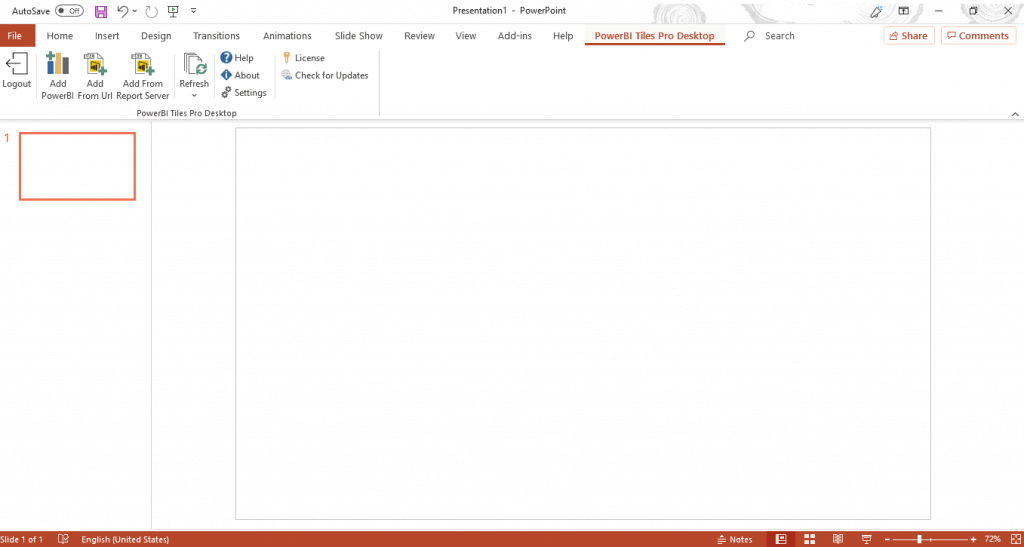The width and height of the screenshot is (1024, 547).
Task: Toggle the Notes pane button
Action: (735, 539)
